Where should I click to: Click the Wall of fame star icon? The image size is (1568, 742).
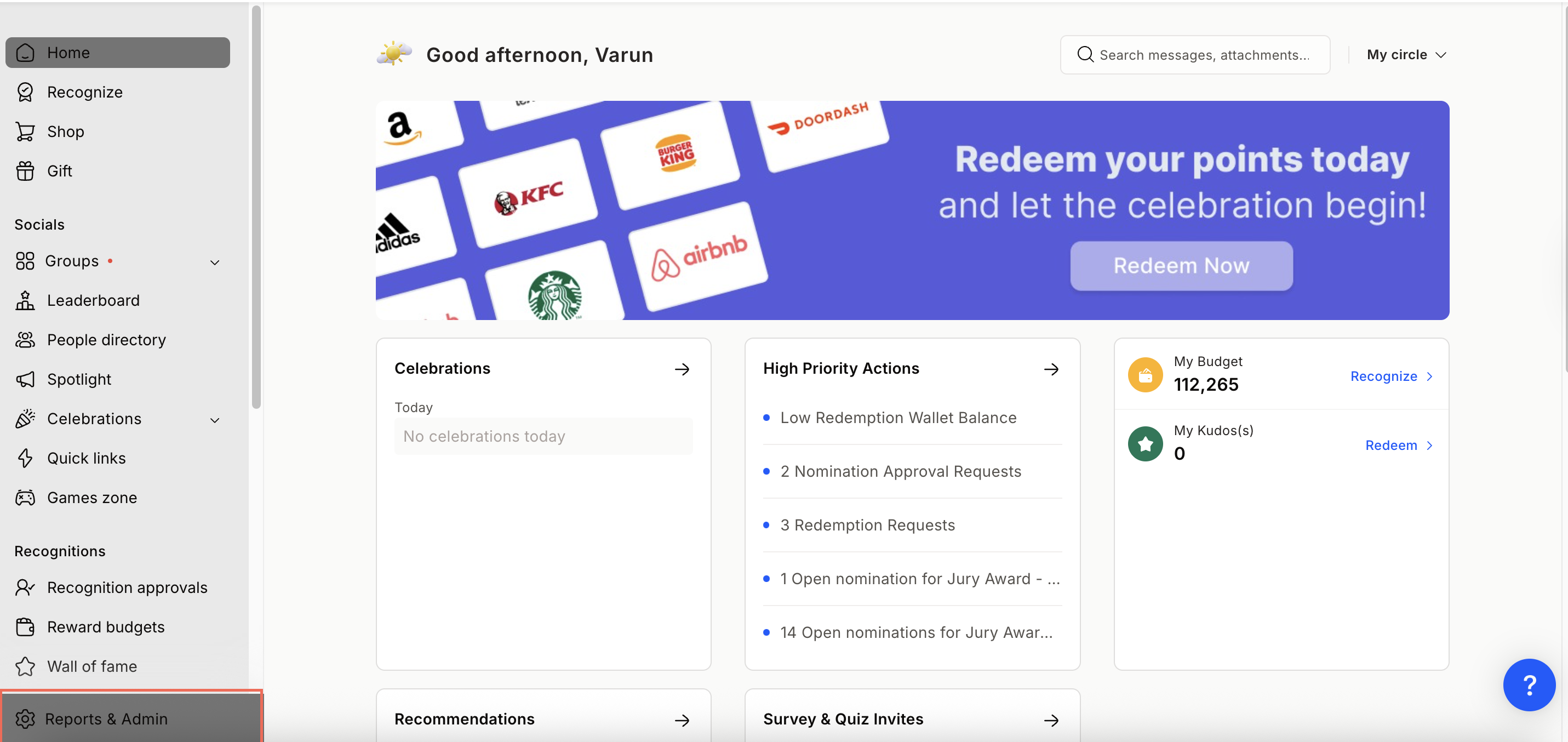(25, 666)
